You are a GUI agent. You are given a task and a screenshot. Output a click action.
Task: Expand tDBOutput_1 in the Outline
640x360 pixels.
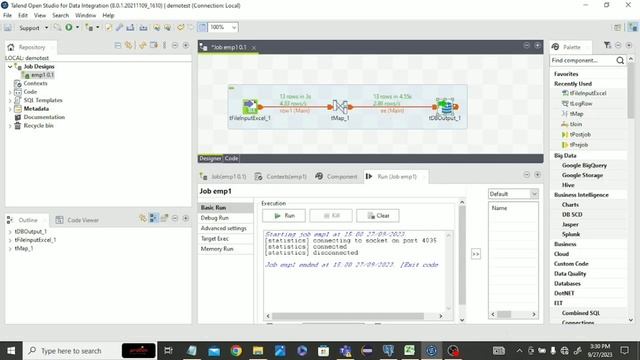click(x=10, y=231)
